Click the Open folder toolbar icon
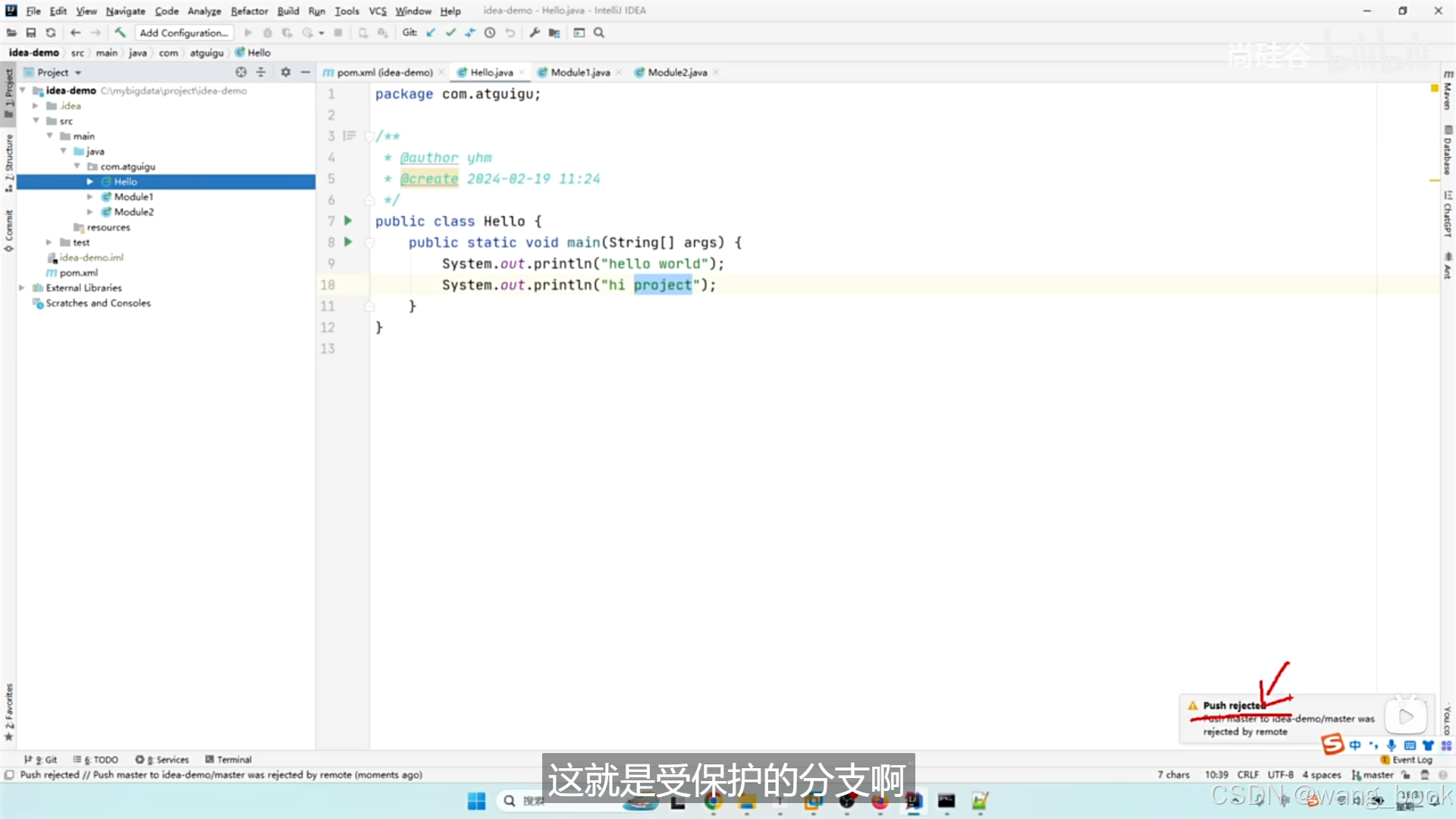Screen dimensions: 1456x819 (11, 33)
